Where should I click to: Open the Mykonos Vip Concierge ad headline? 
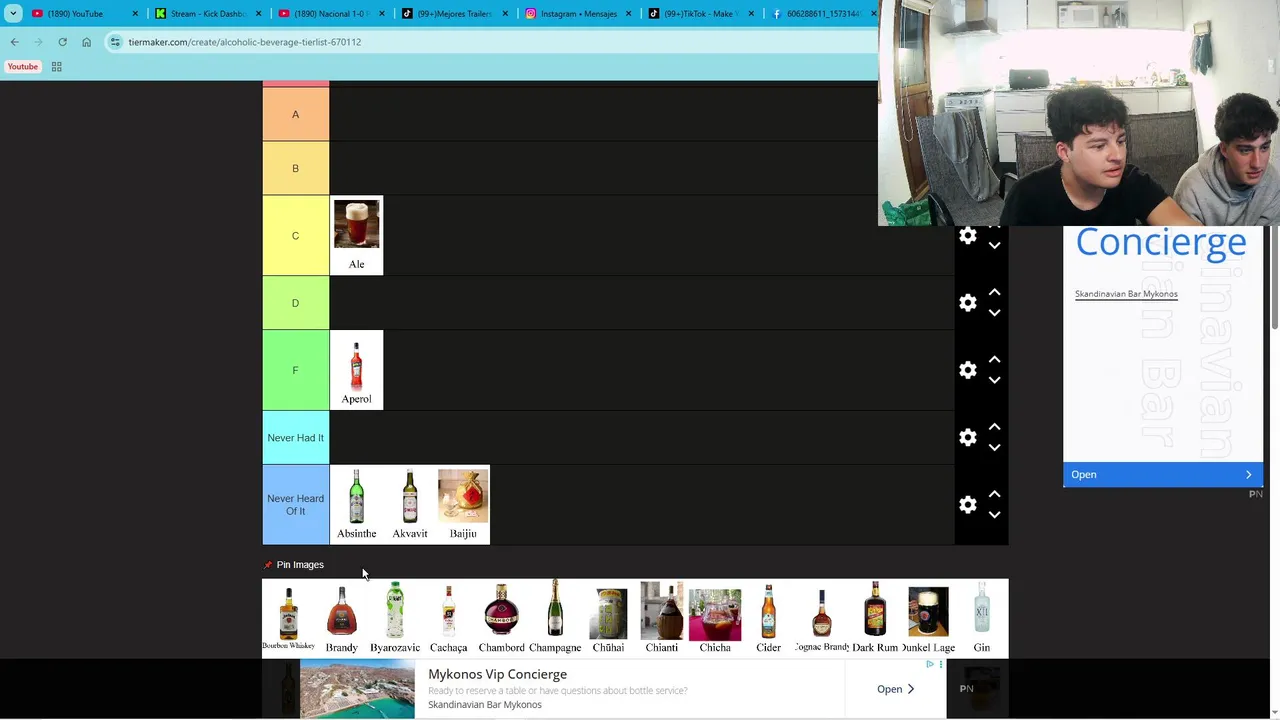[x=497, y=674]
